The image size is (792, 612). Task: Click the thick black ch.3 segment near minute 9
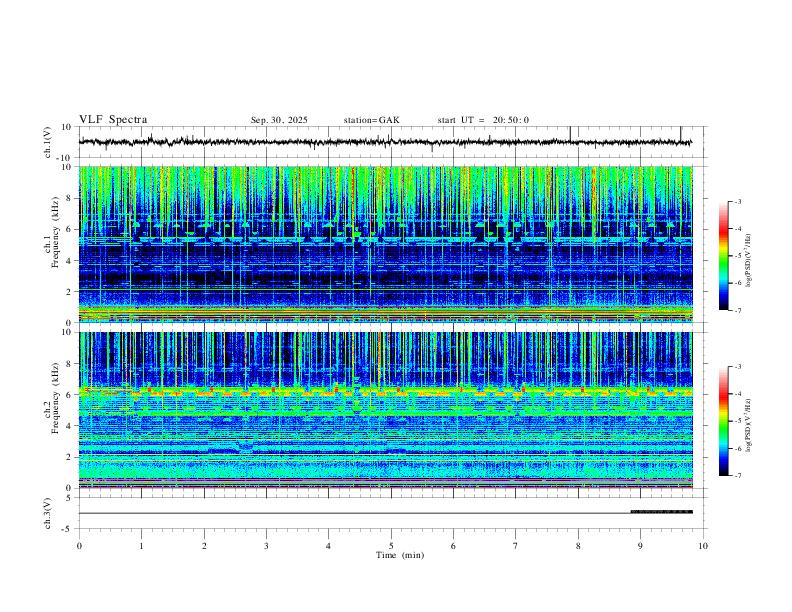point(662,512)
